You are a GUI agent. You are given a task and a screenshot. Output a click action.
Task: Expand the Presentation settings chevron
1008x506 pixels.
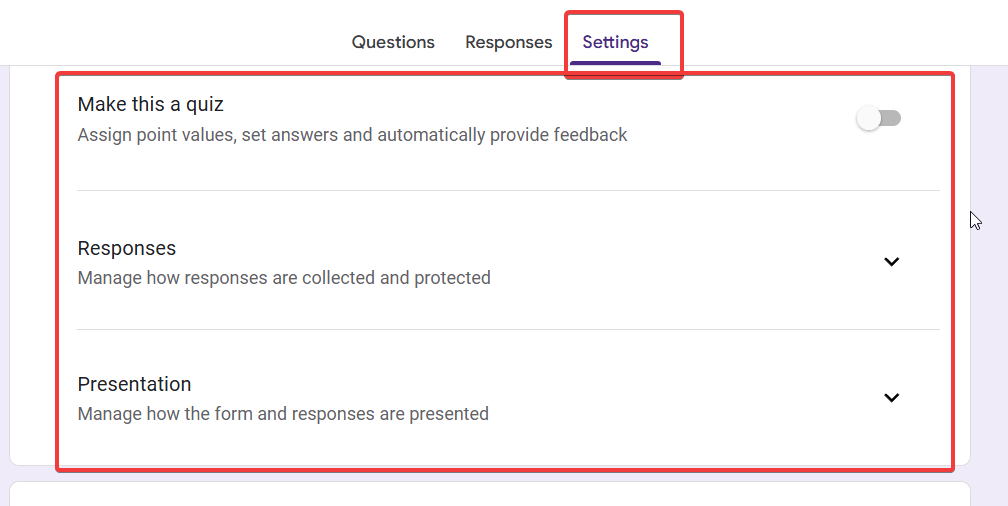click(x=892, y=398)
